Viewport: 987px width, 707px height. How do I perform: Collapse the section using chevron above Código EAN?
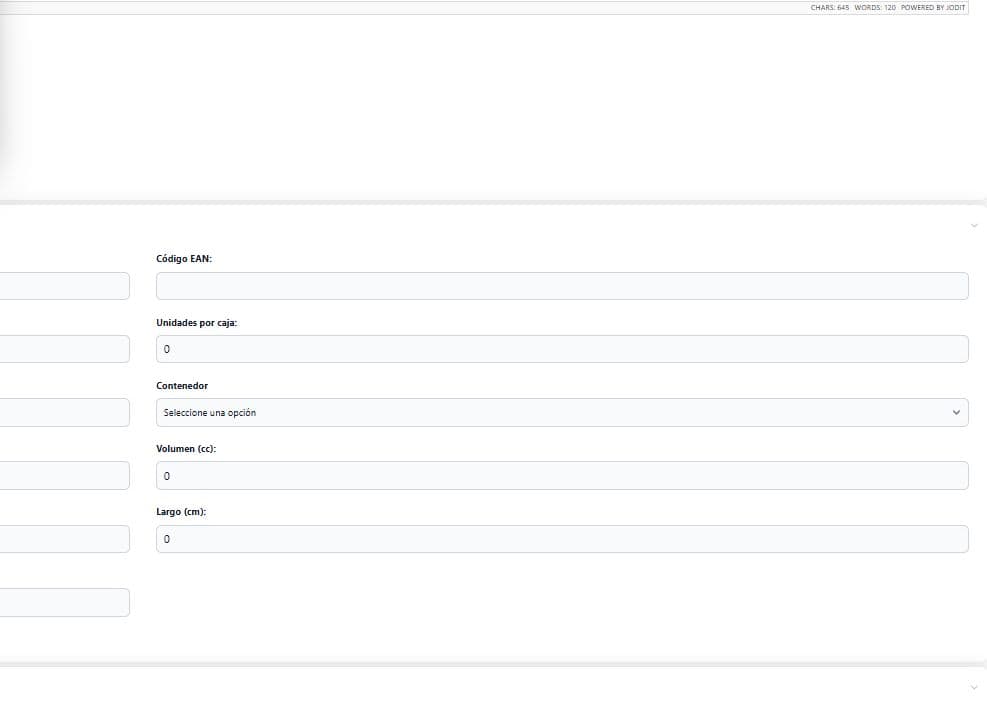974,226
